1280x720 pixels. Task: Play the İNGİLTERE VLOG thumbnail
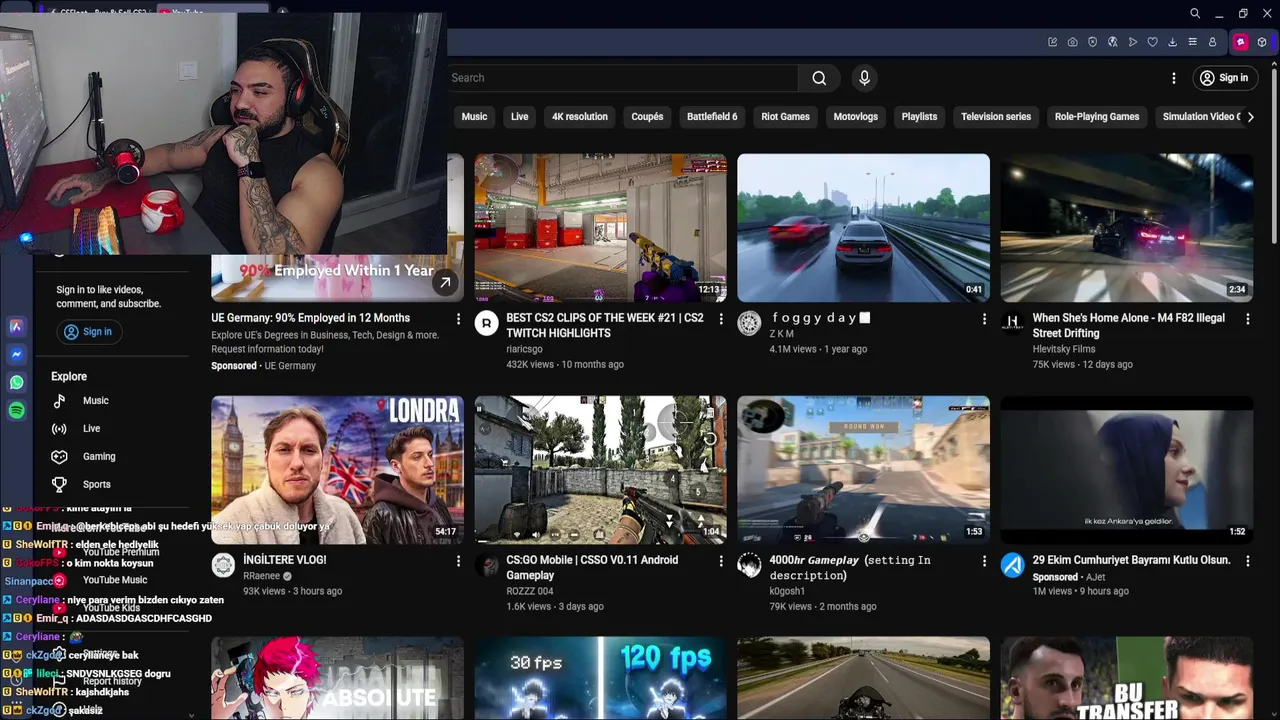337,470
